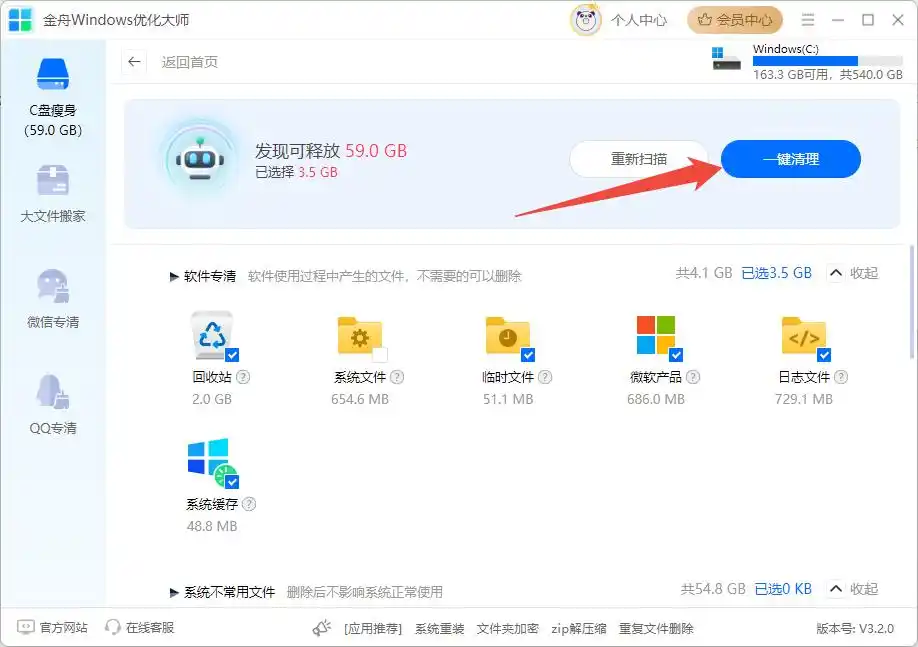This screenshot has height=647, width=918.
Task: Click the 一键清理 cleanup button
Action: (x=790, y=159)
